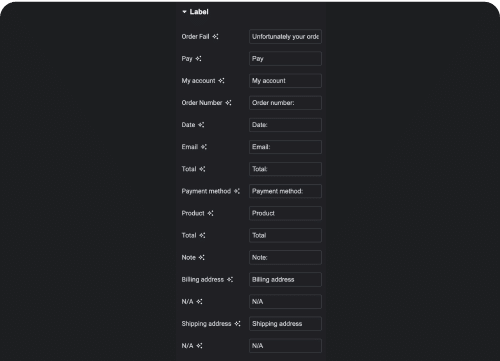Image resolution: width=500 pixels, height=361 pixels.
Task: Click the sparkle icon next to Pay
Action: tap(199, 59)
